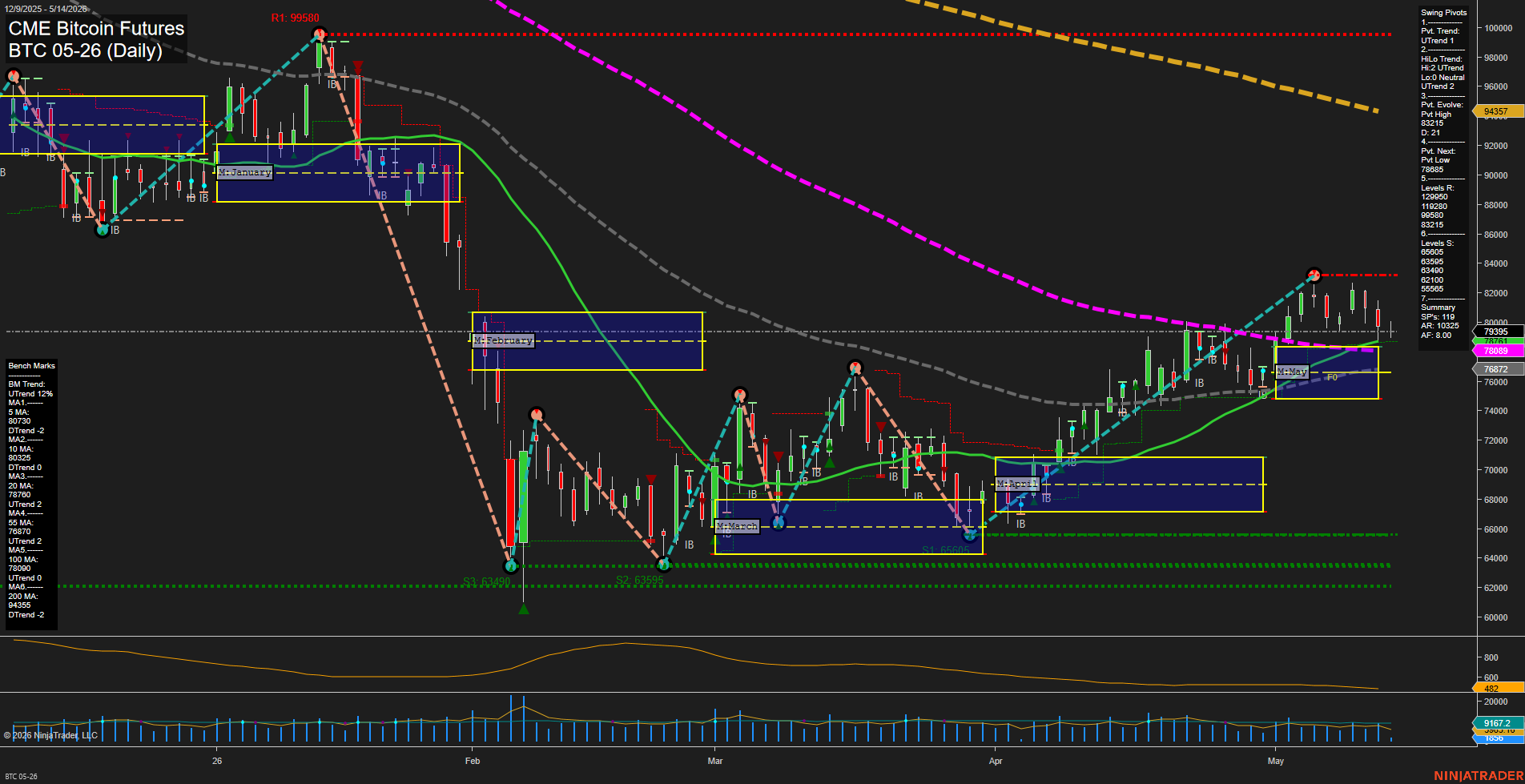Click the 100000 price axis label

[1499, 28]
